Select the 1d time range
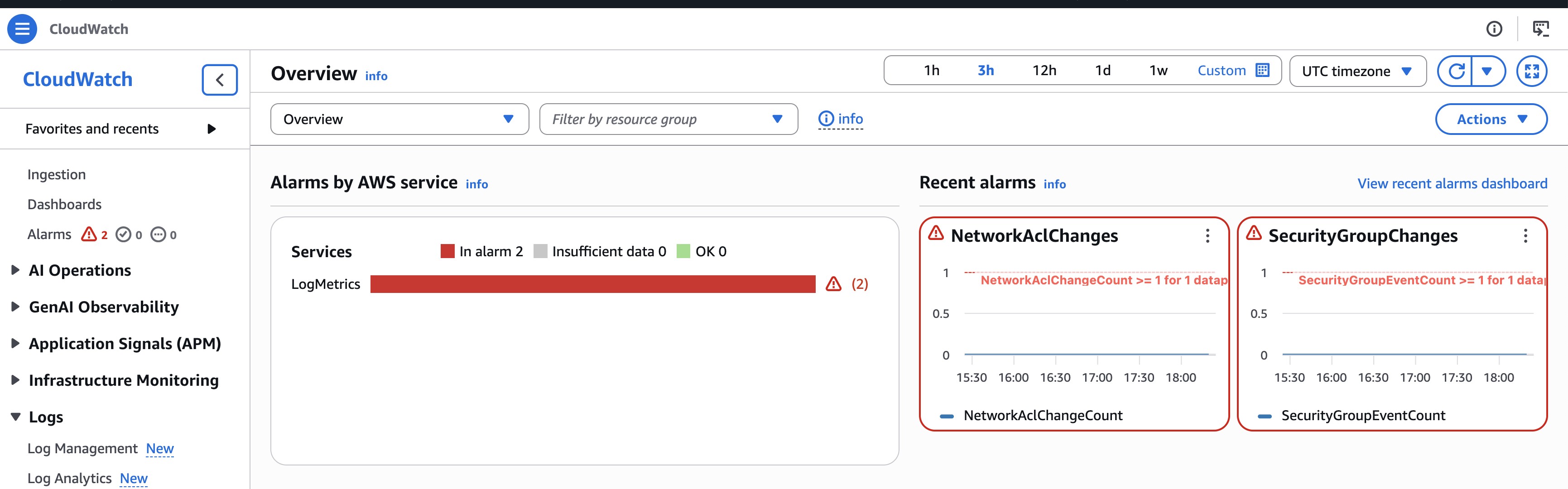 tap(1102, 71)
